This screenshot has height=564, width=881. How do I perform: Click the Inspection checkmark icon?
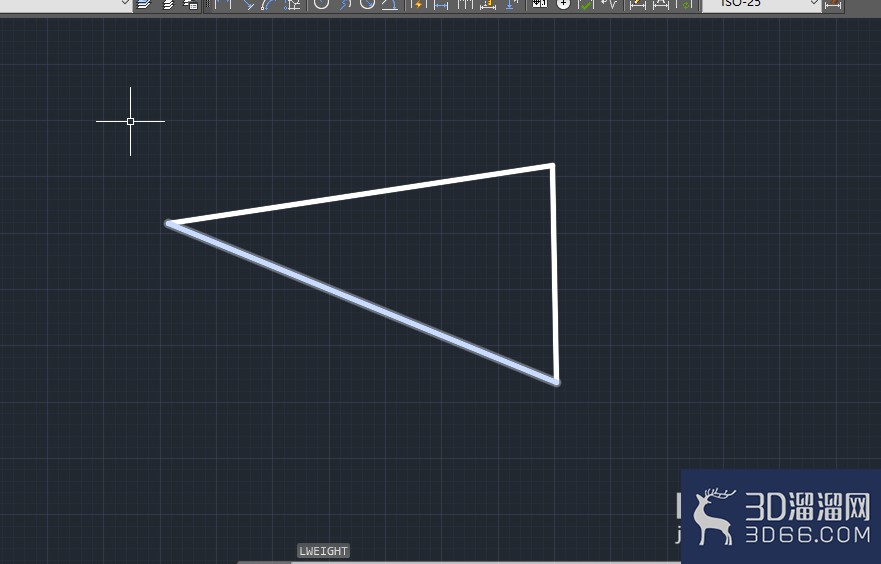click(586, 4)
